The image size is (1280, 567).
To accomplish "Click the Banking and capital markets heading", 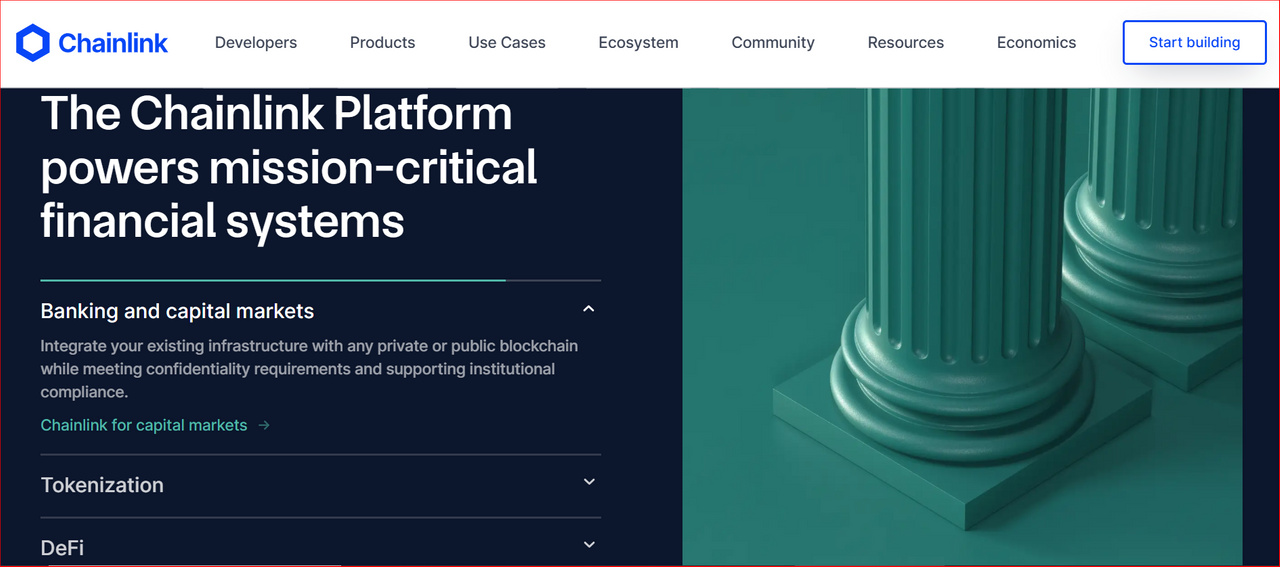I will (x=177, y=311).
